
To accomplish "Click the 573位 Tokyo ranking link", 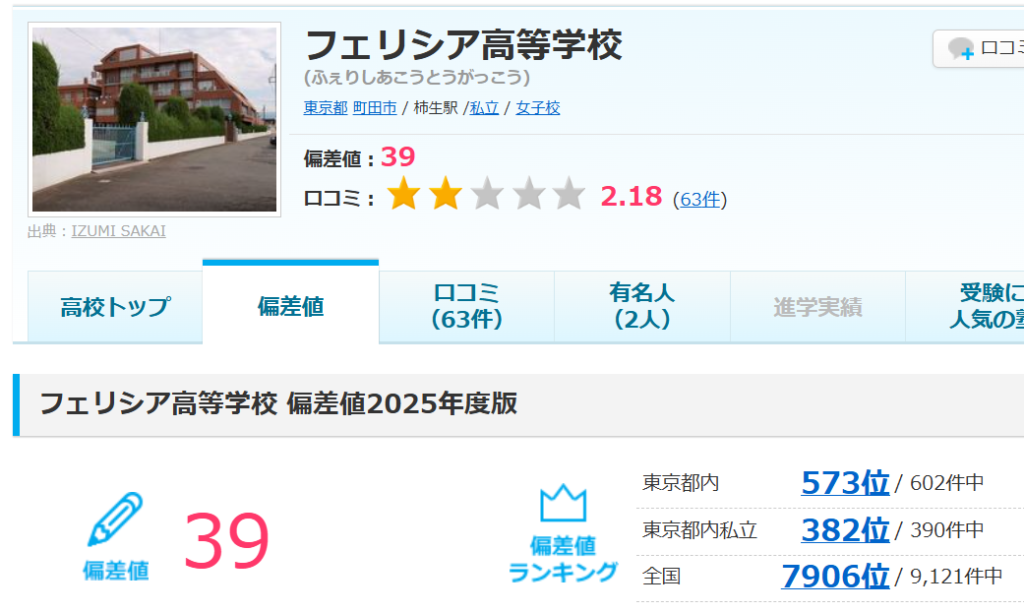I will [x=845, y=483].
